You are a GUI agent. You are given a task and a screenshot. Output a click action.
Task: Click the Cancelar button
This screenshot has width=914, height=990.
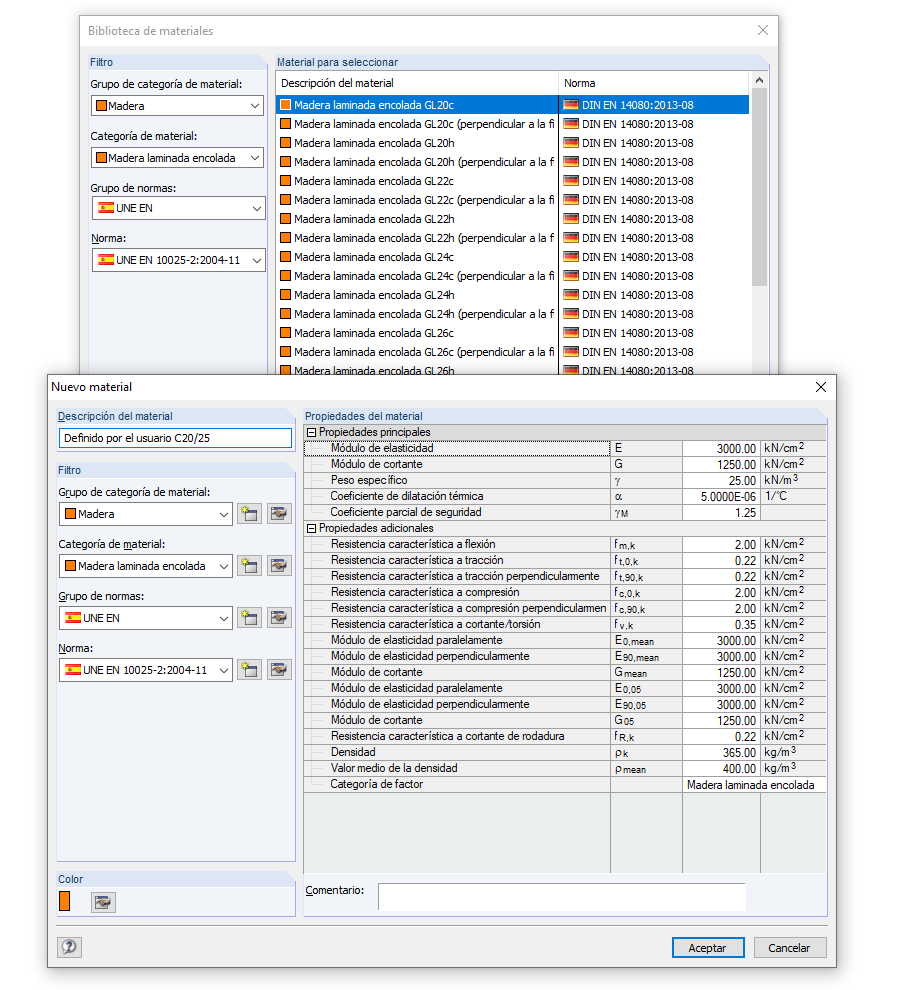(789, 948)
